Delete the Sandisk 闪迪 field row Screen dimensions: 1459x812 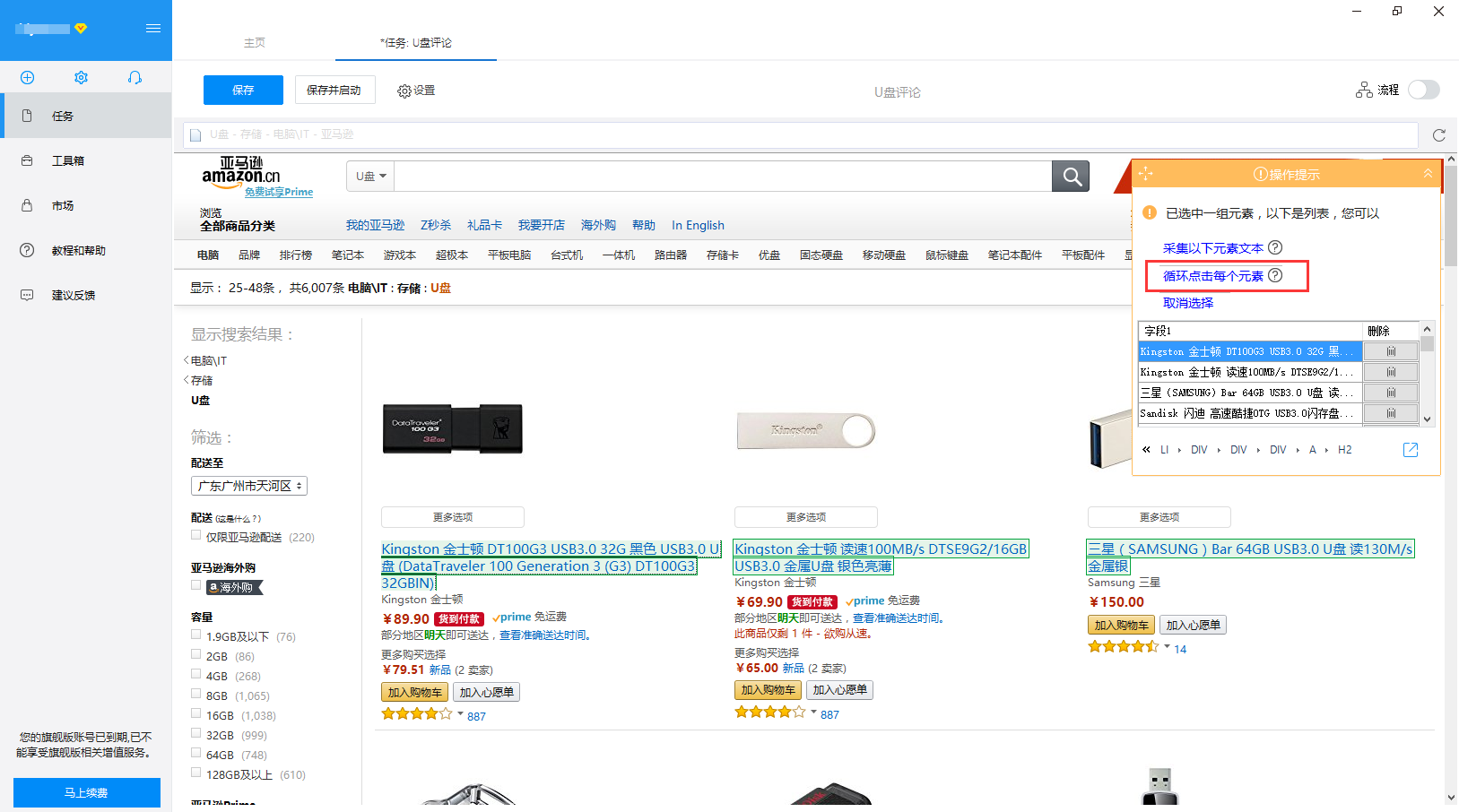1391,413
